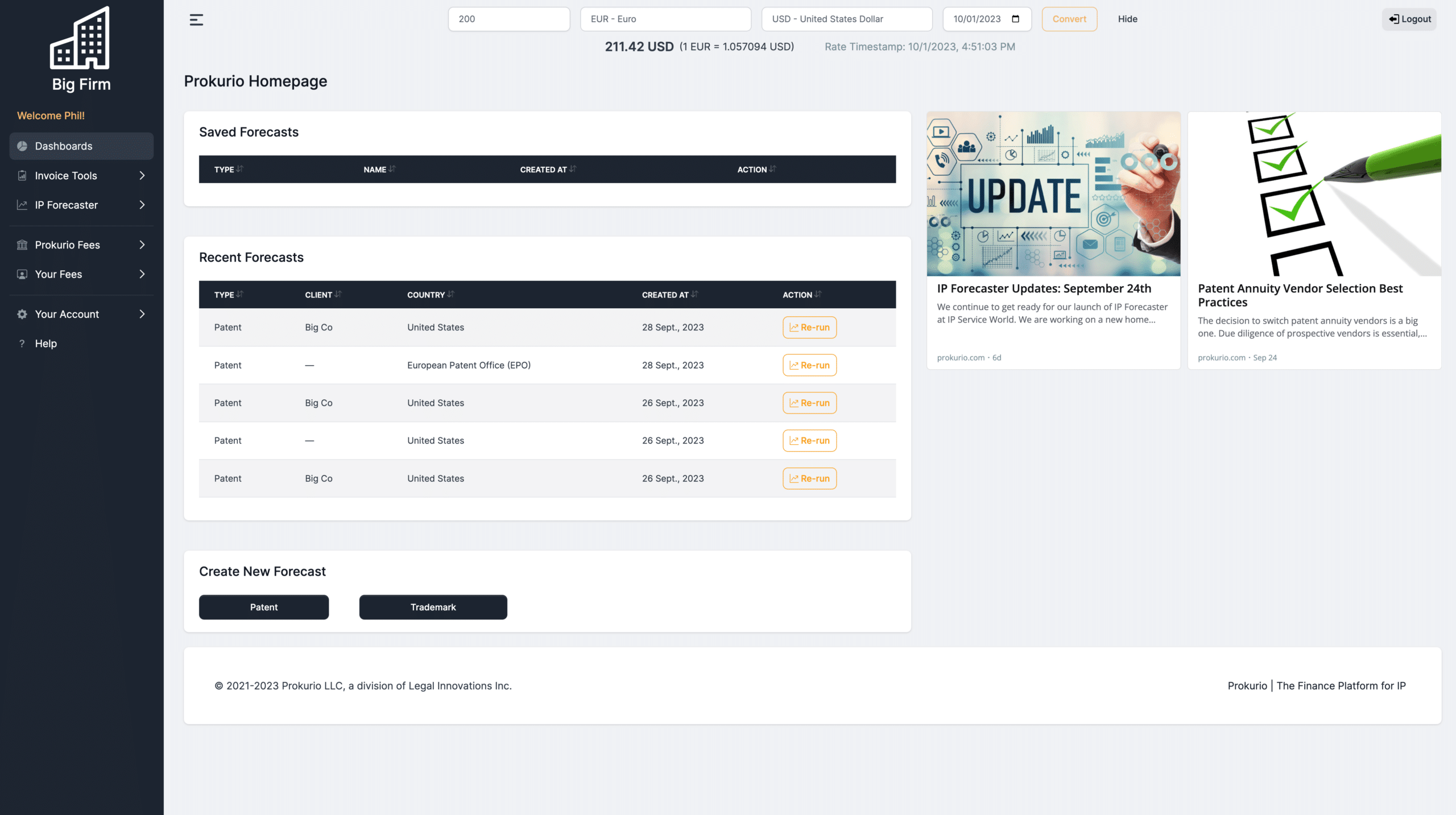Image resolution: width=1456 pixels, height=815 pixels.
Task: Create a new Patent forecast
Action: [264, 607]
